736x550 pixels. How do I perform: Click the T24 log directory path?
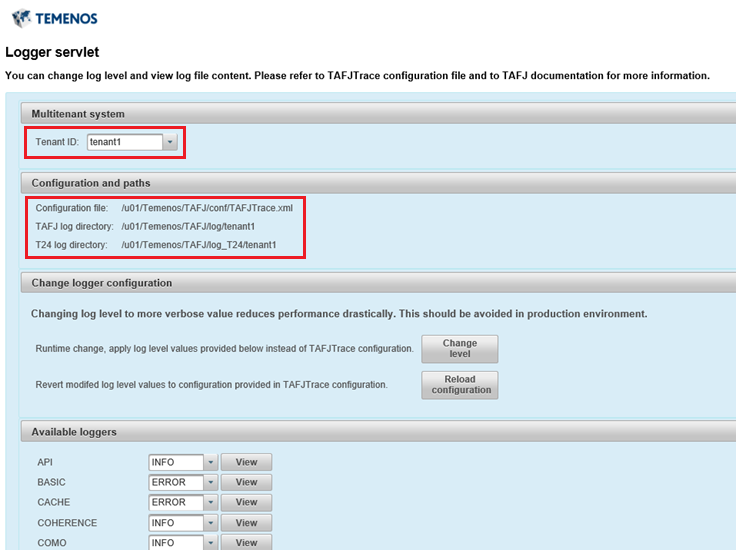[198, 245]
